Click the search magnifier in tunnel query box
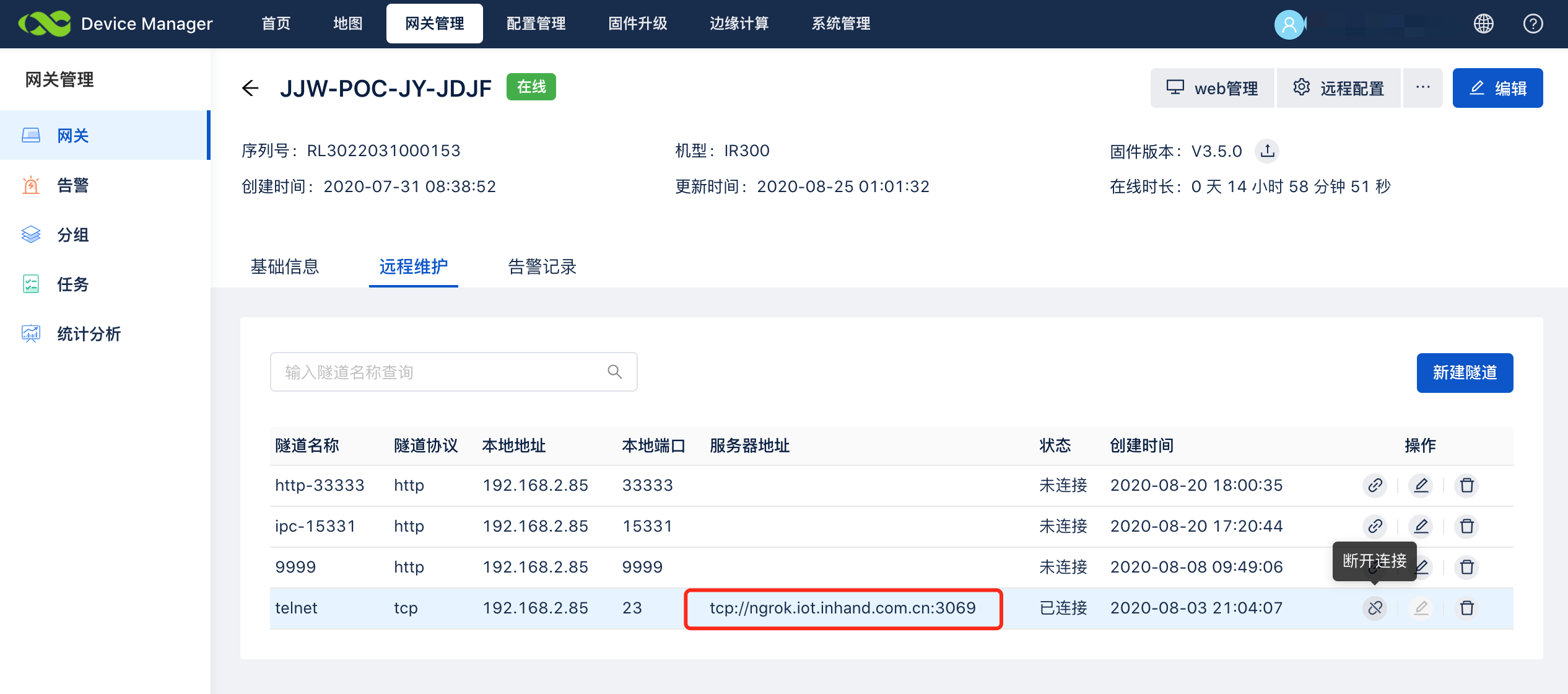This screenshot has width=1568, height=694. coord(614,372)
